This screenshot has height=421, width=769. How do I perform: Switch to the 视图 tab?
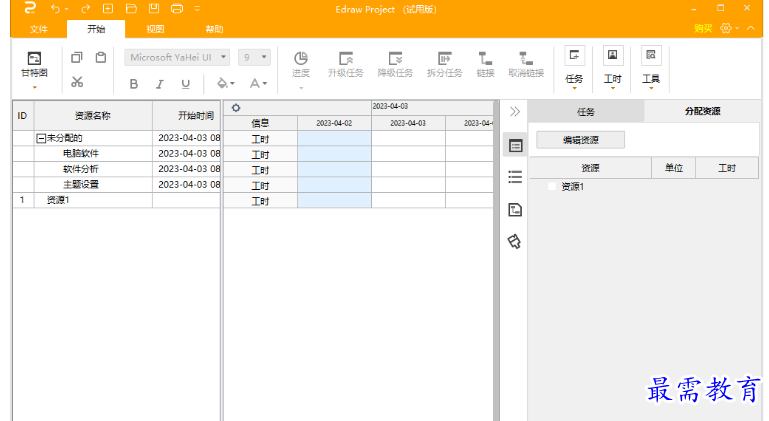155,29
